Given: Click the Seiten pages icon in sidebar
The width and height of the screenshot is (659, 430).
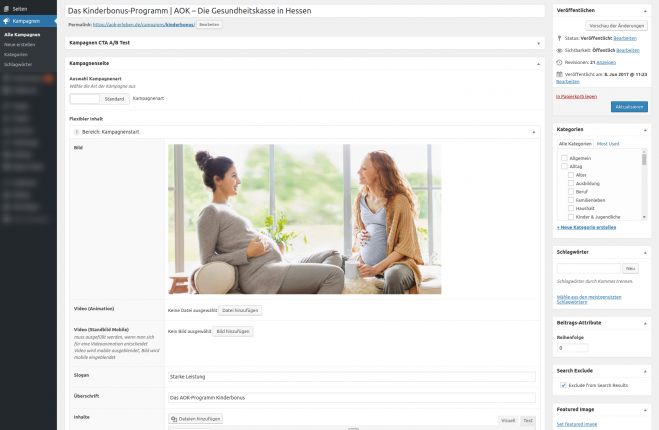Looking at the screenshot, I should pos(6,8).
